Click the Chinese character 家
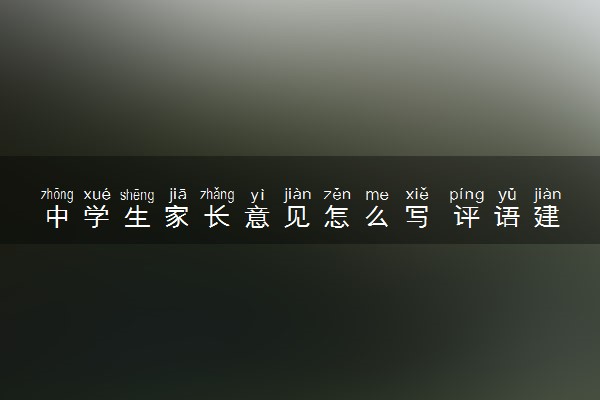Viewport: 600px width, 400px height. tap(177, 217)
